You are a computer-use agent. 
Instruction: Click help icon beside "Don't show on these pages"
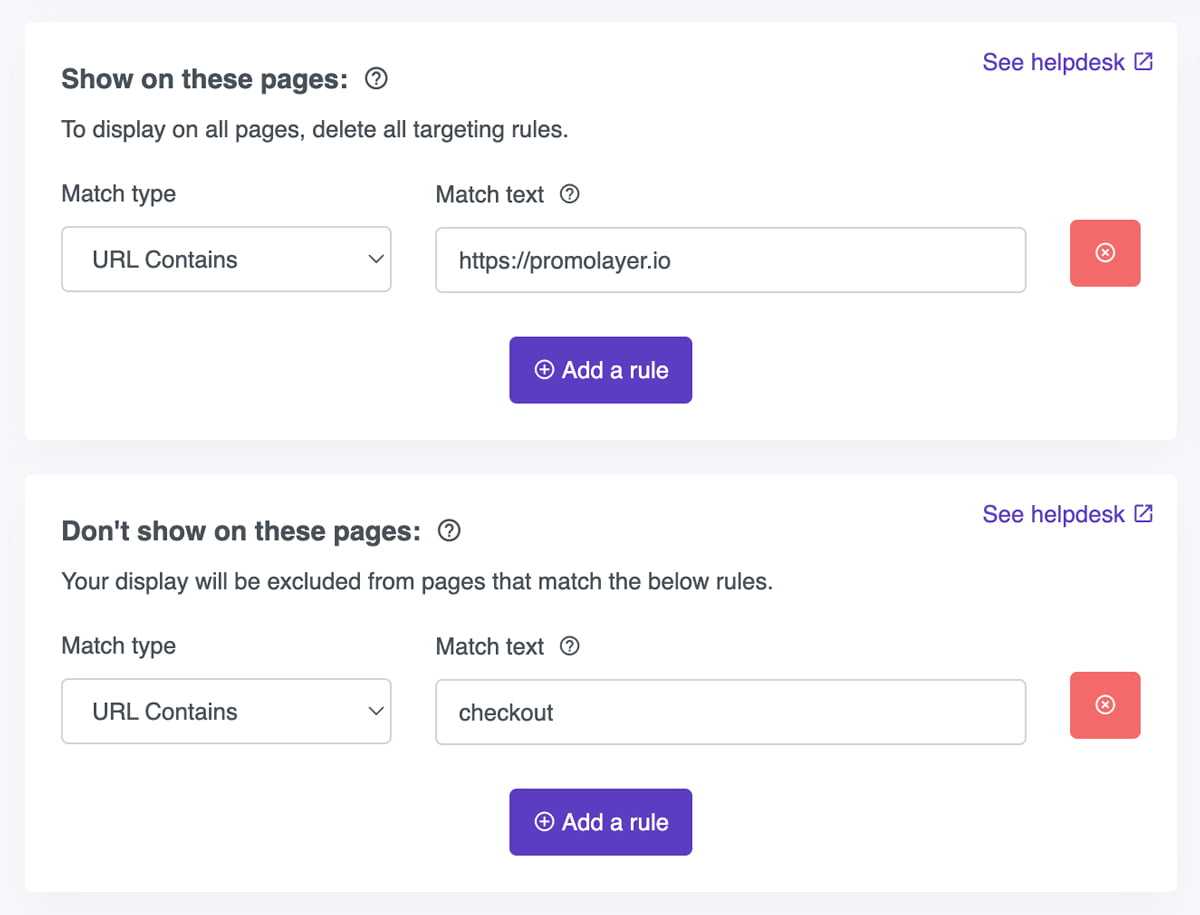point(450,531)
